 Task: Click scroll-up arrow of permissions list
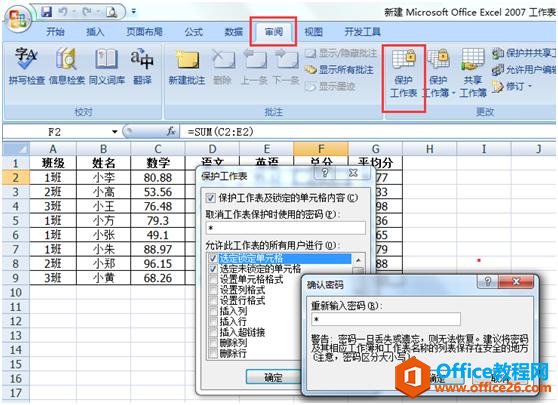[x=358, y=260]
